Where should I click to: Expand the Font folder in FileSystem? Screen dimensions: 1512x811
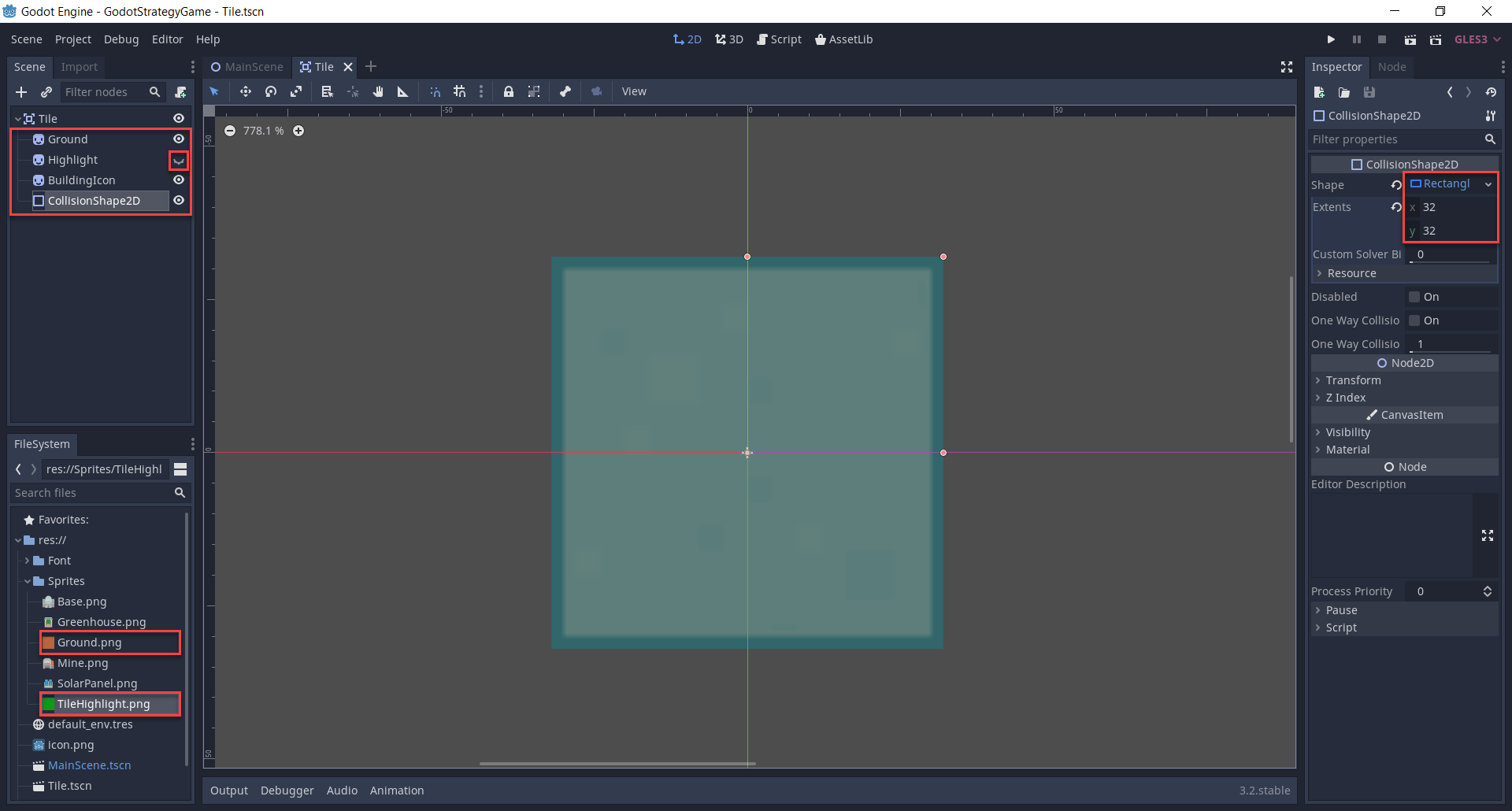28,561
